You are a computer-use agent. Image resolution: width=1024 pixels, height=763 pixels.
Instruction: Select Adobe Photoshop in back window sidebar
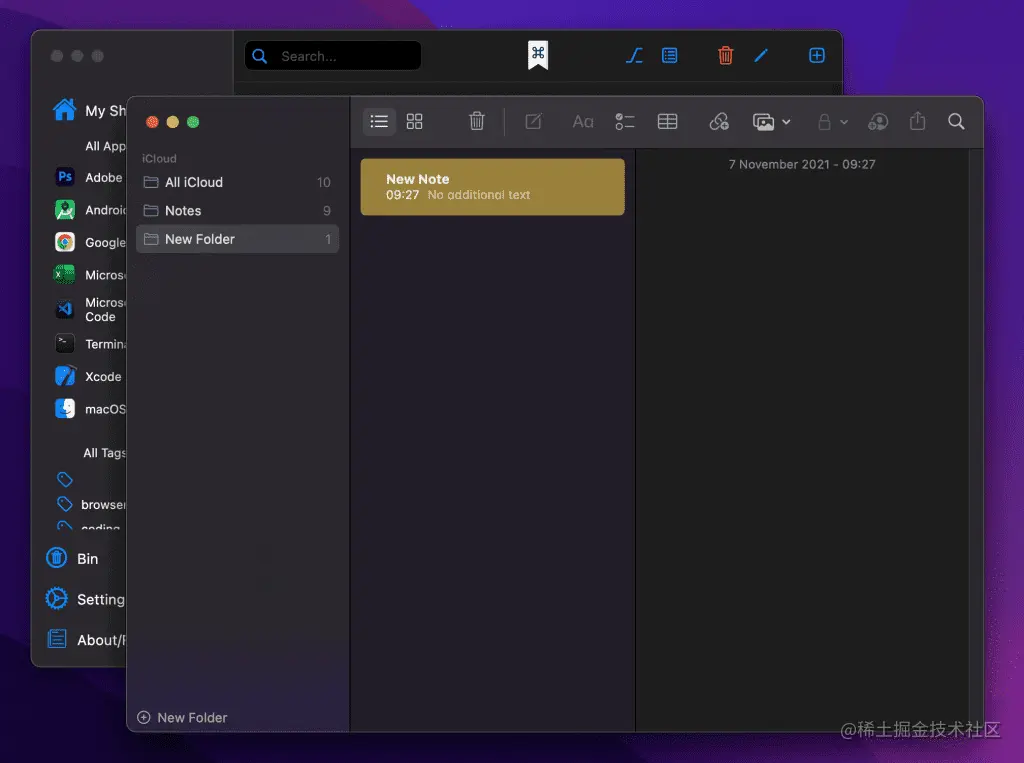coord(89,177)
